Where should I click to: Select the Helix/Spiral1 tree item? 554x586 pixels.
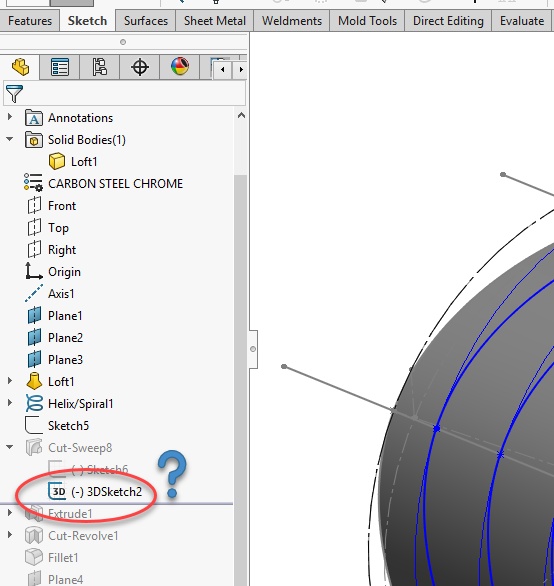[81, 404]
